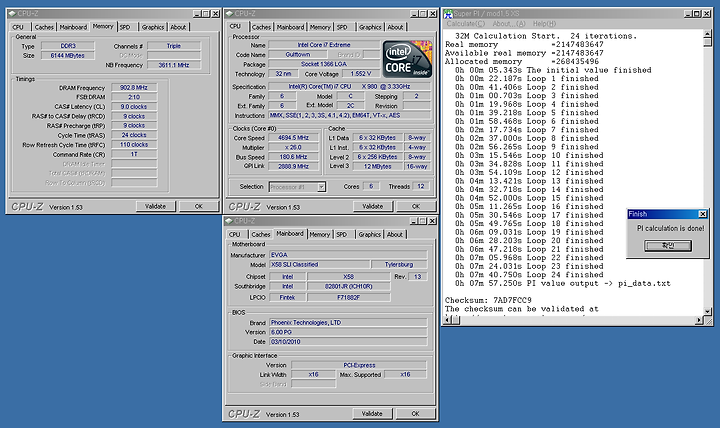Click Validate in the CPU window
720x428 pixels.
373,207
